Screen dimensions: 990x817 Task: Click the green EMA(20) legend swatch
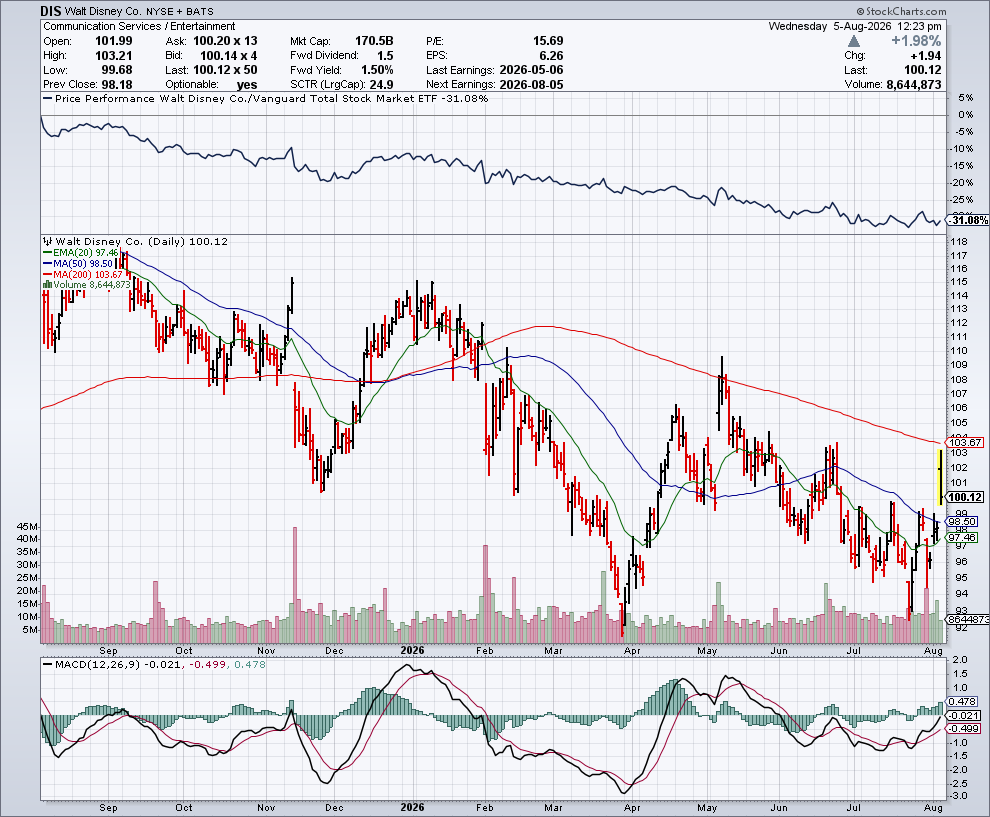[47, 253]
